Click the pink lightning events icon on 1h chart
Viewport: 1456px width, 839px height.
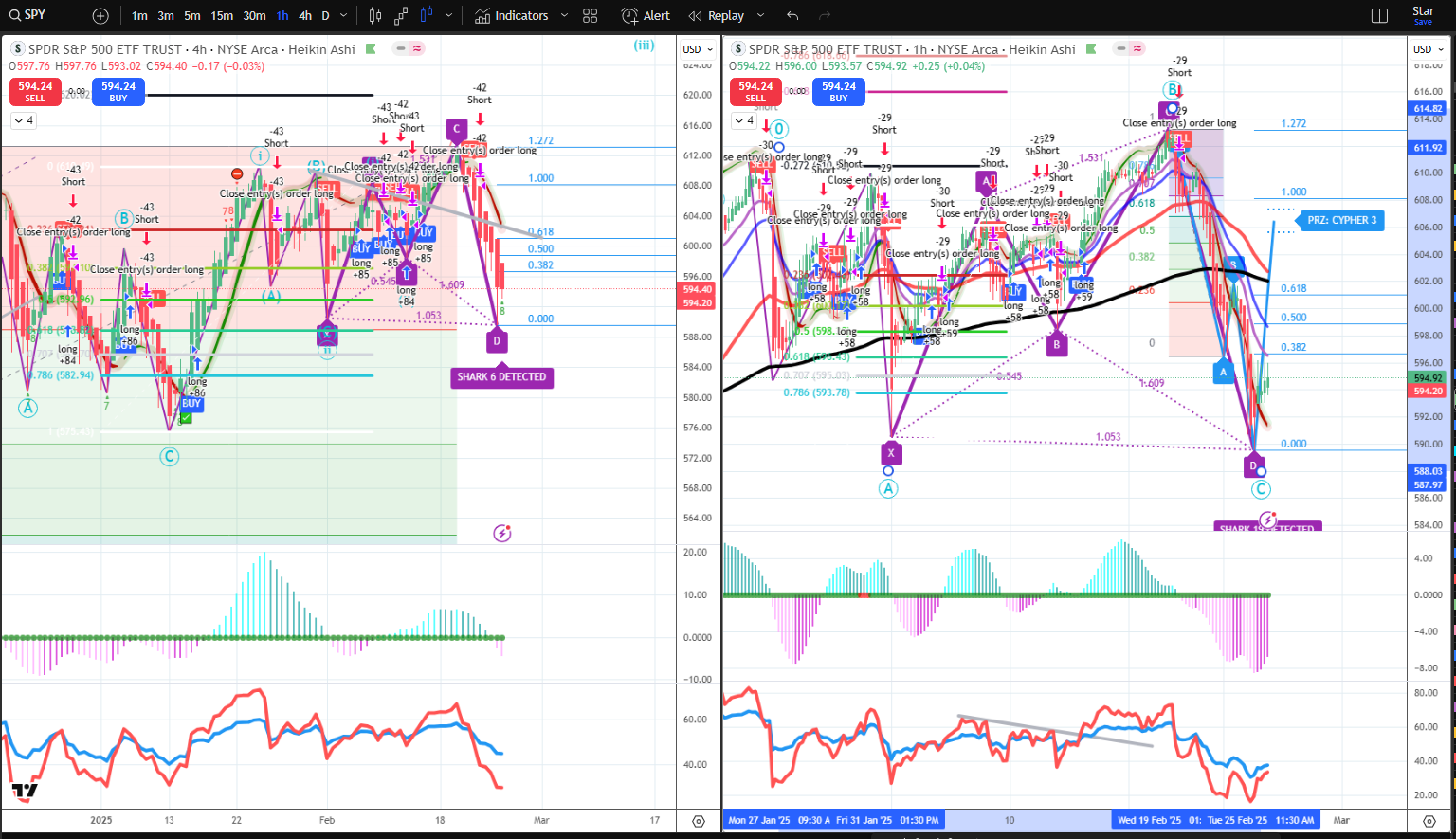[1268, 519]
